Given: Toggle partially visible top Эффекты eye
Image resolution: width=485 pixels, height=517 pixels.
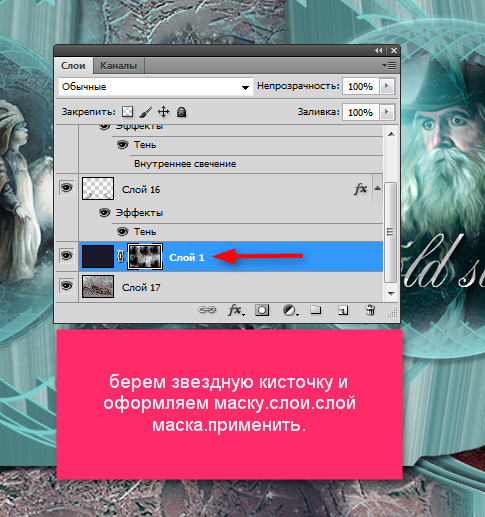Looking at the screenshot, I should 104,127.
